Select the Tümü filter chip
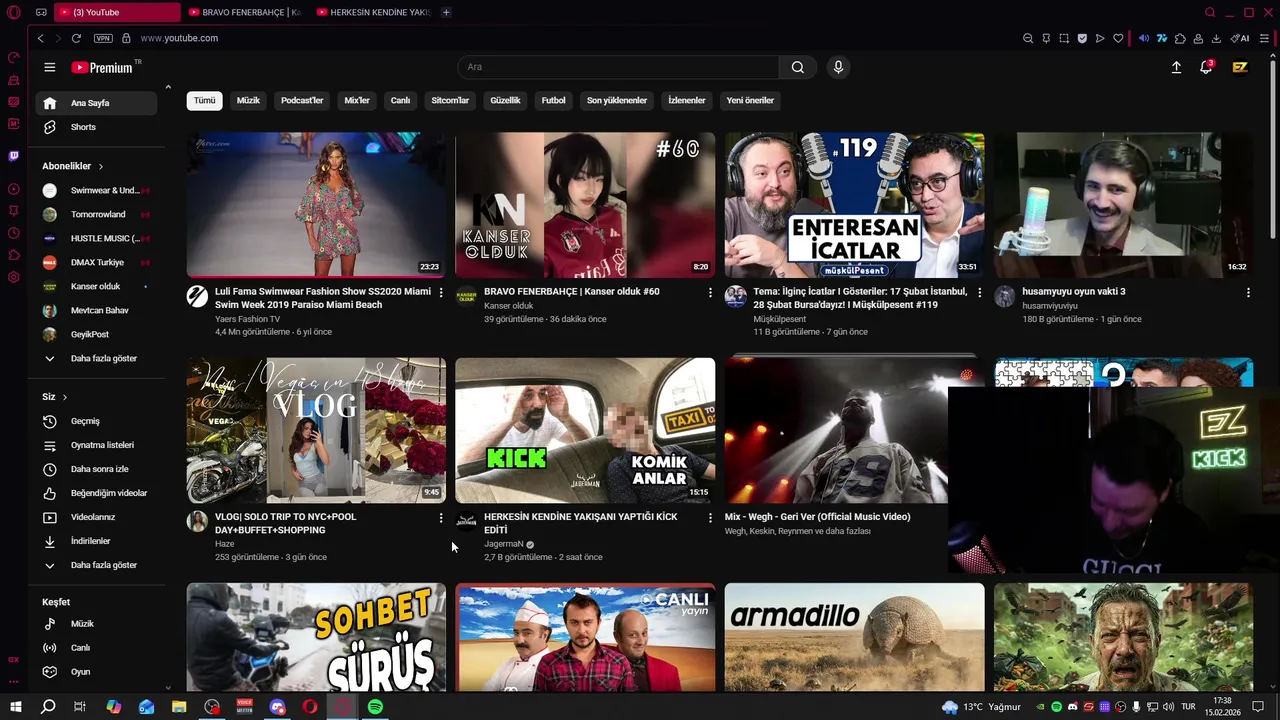Viewport: 1280px width, 720px height. tap(205, 100)
